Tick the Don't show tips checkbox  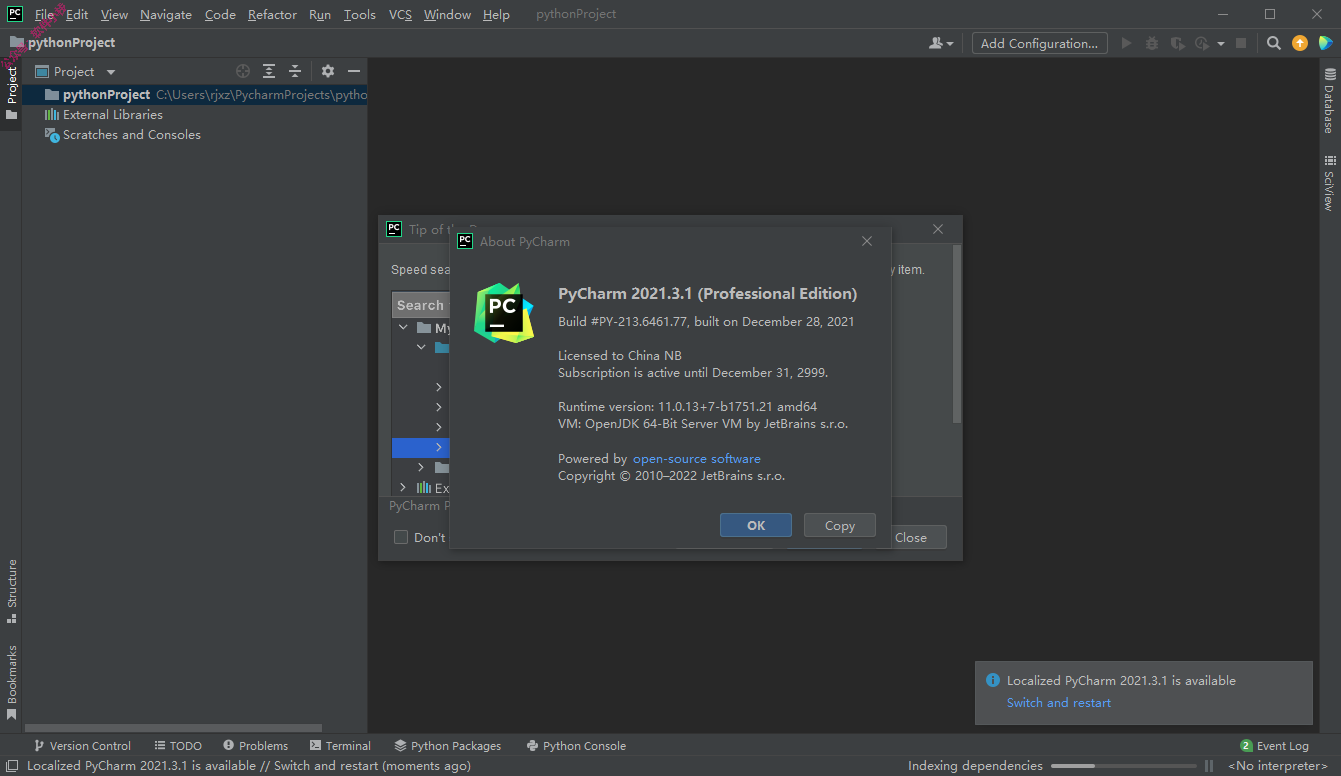[x=401, y=537]
